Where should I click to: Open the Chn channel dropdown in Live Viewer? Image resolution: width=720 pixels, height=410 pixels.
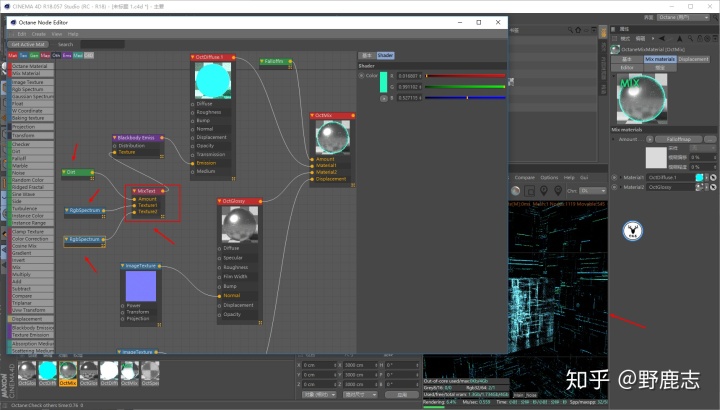pyautogui.click(x=593, y=191)
